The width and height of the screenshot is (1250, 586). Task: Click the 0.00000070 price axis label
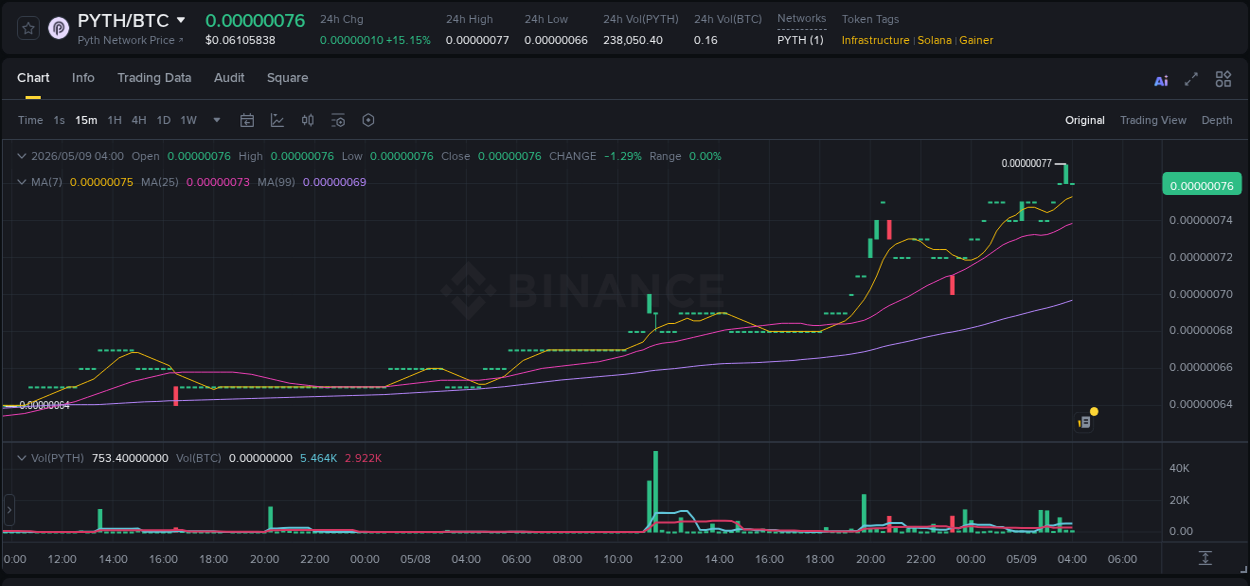click(x=1201, y=294)
